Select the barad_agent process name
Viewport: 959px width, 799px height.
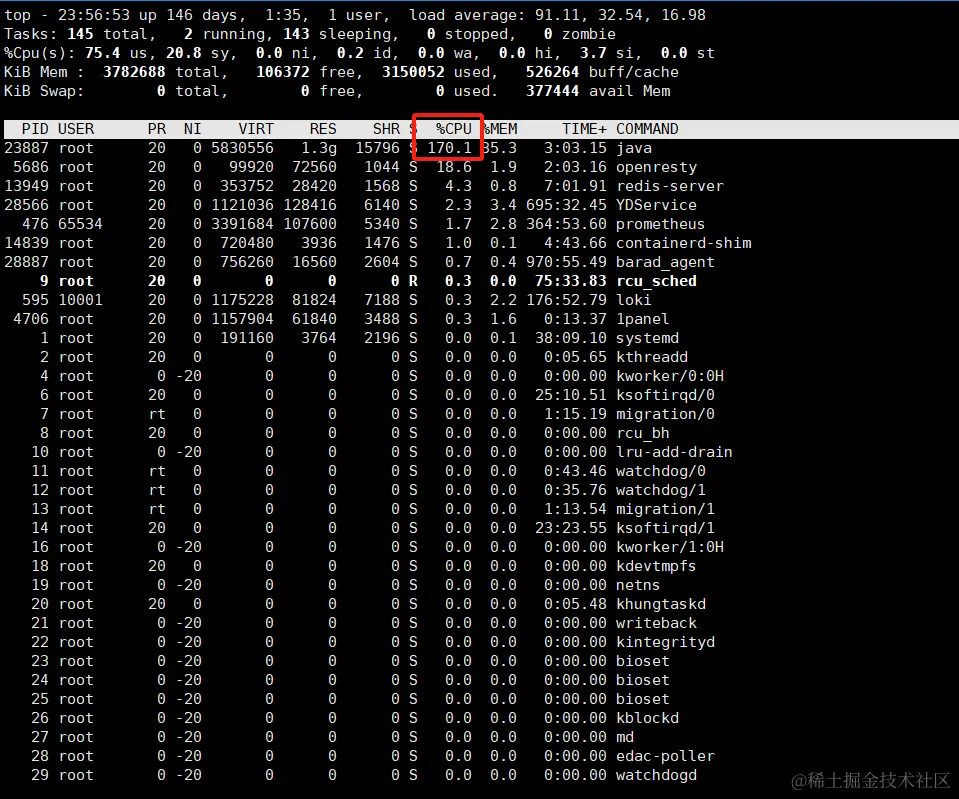tap(665, 262)
